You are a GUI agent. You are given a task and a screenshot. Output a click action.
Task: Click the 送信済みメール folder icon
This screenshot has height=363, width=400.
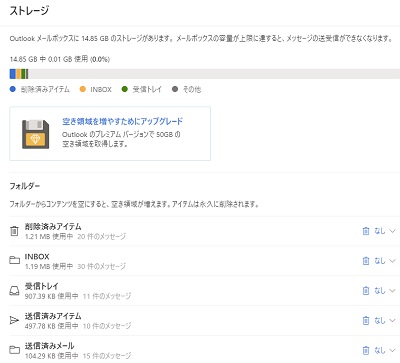click(14, 350)
